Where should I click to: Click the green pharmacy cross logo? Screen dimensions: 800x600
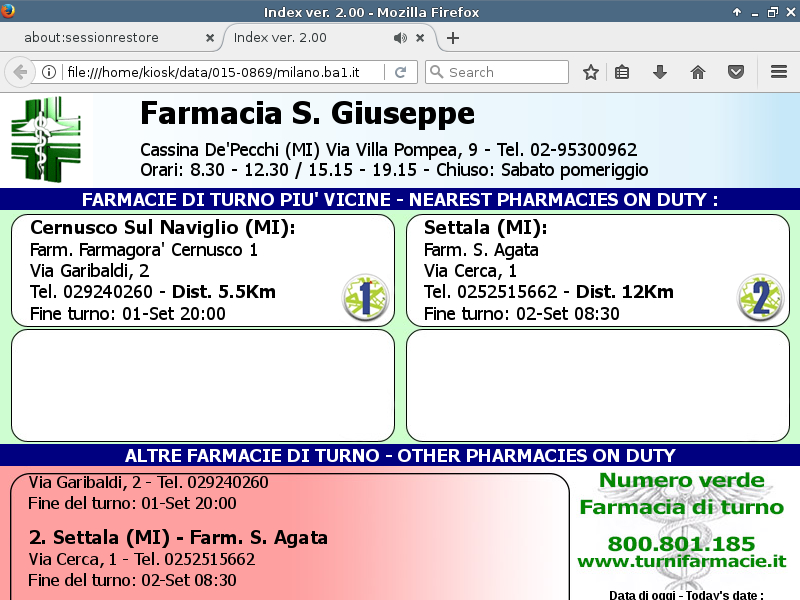click(x=46, y=139)
